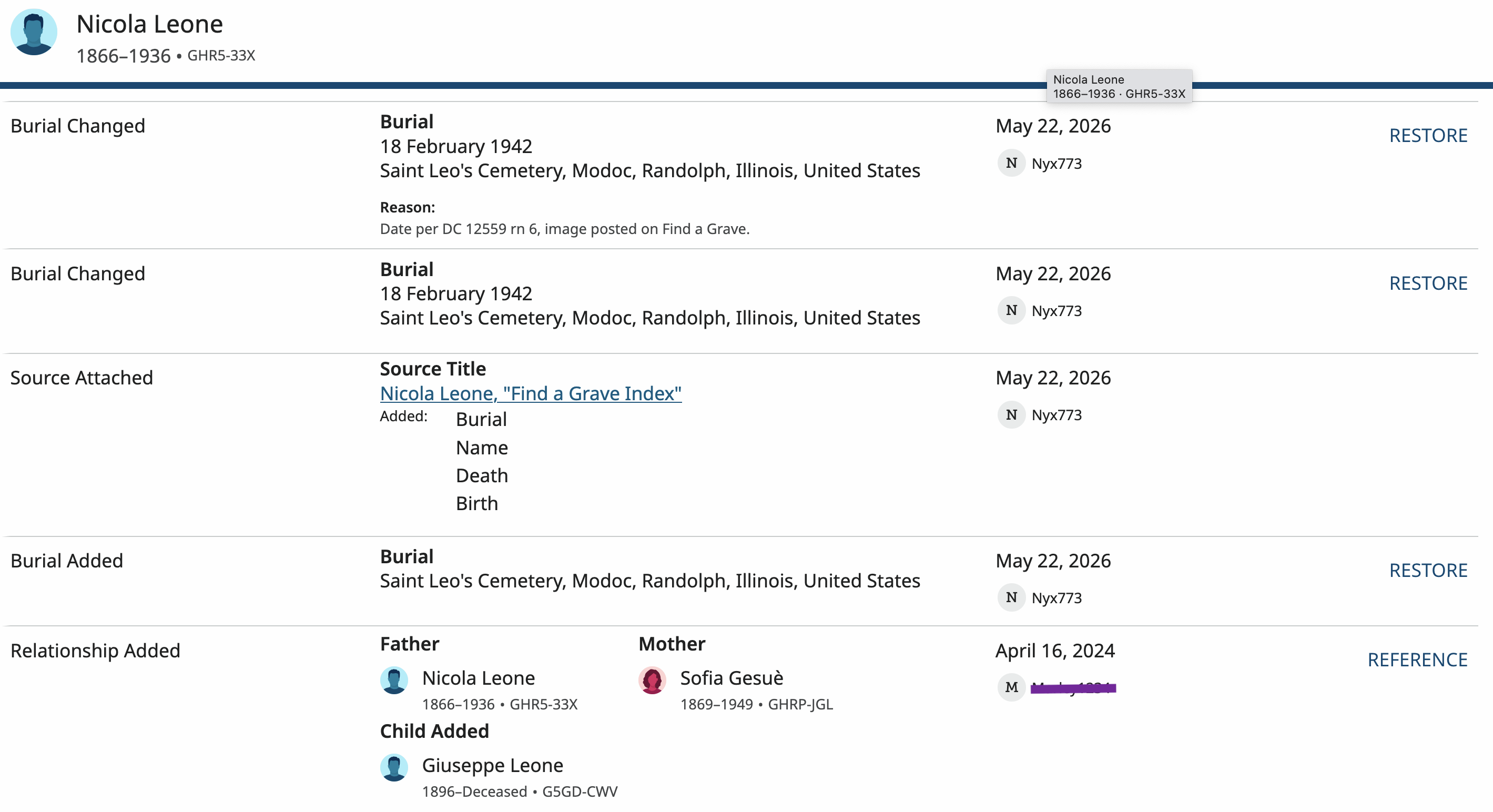Restore the Burial Changed entry with the Reason
1493x812 pixels.
tap(1428, 136)
